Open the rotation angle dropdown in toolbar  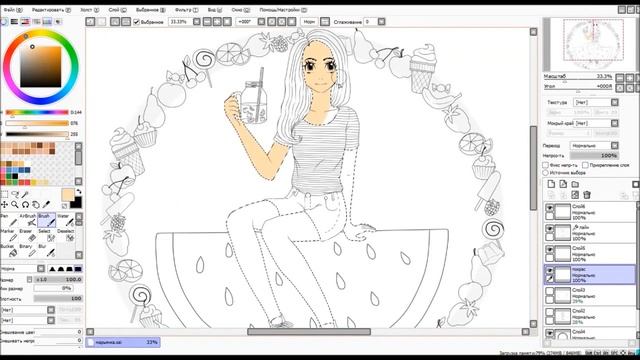pos(261,22)
